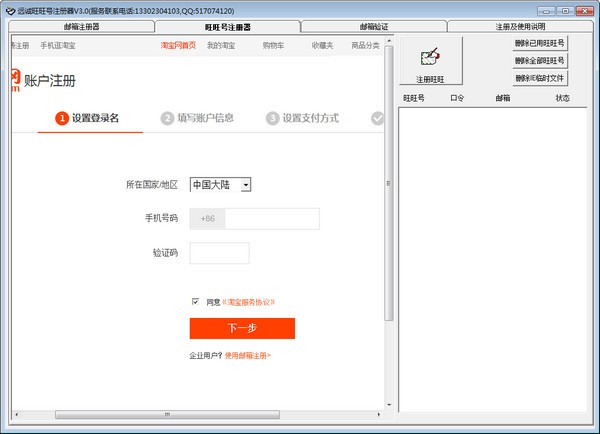
Task: Click the app icon in the title bar
Action: [10, 11]
